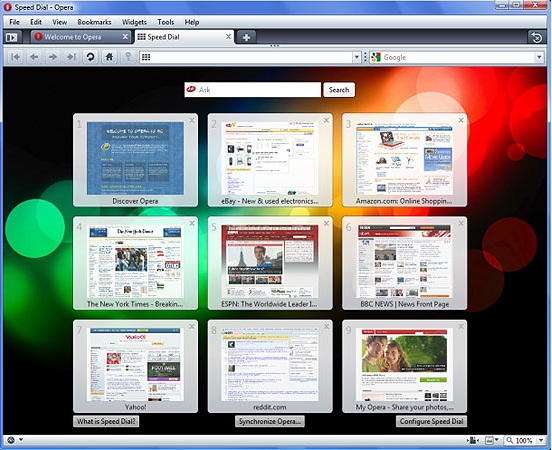Viewport: 552px width, 450px height.
Task: Click the Back navigation arrow
Action: 34,57
